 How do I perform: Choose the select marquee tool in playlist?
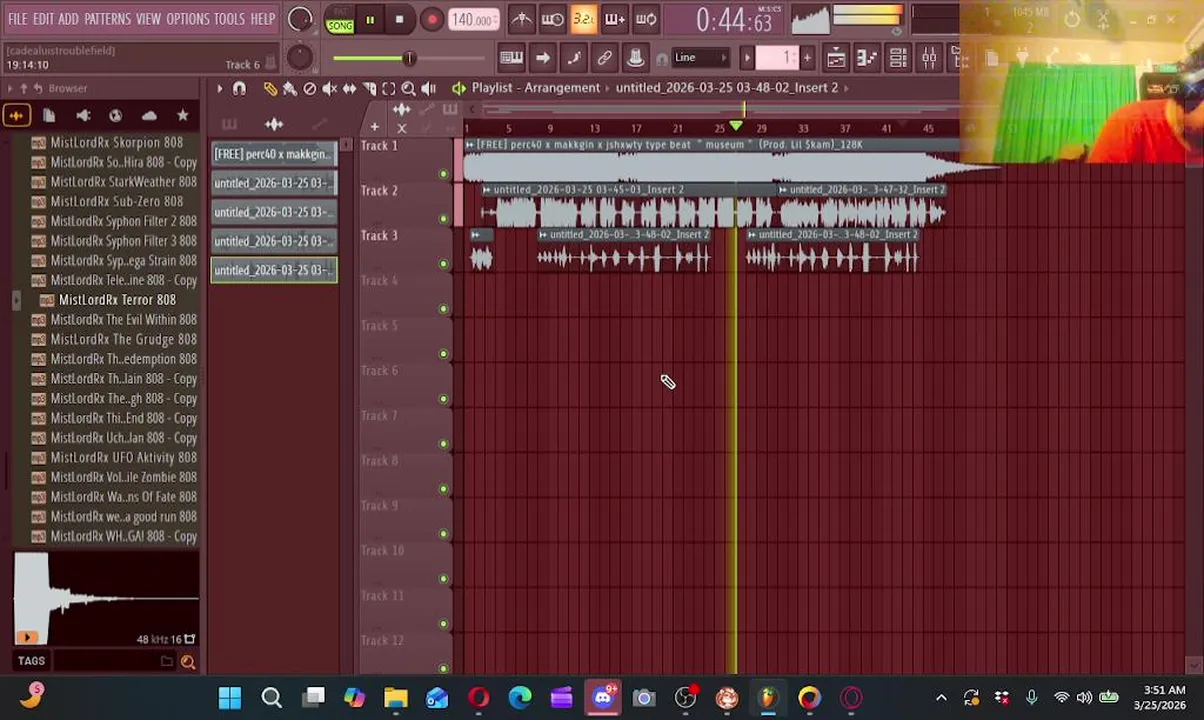click(389, 89)
